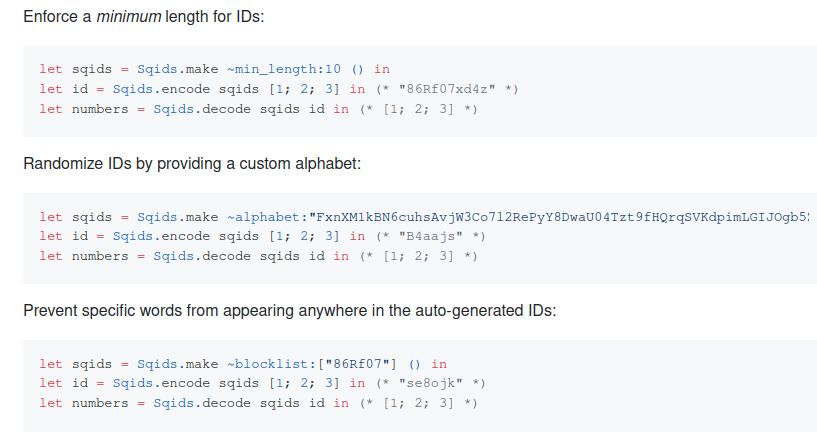Click the 'let' keyword on the blocklist line
The width and height of the screenshot is (817, 448).
[x=51, y=364]
